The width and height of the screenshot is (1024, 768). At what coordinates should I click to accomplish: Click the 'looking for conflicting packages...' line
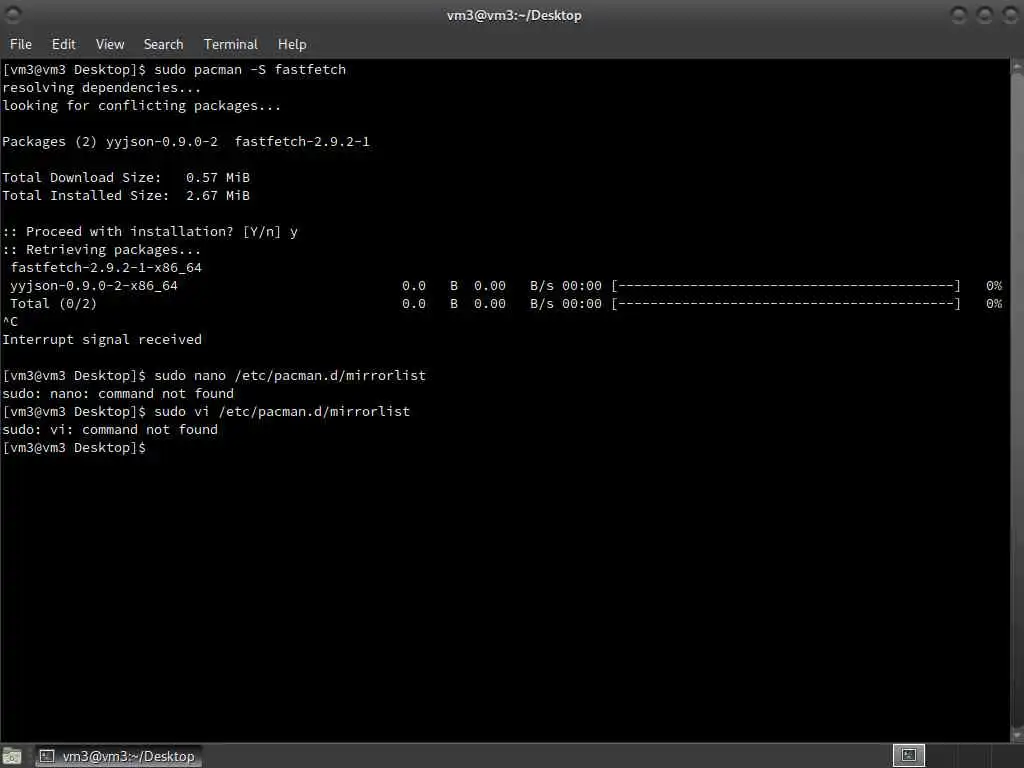click(142, 106)
